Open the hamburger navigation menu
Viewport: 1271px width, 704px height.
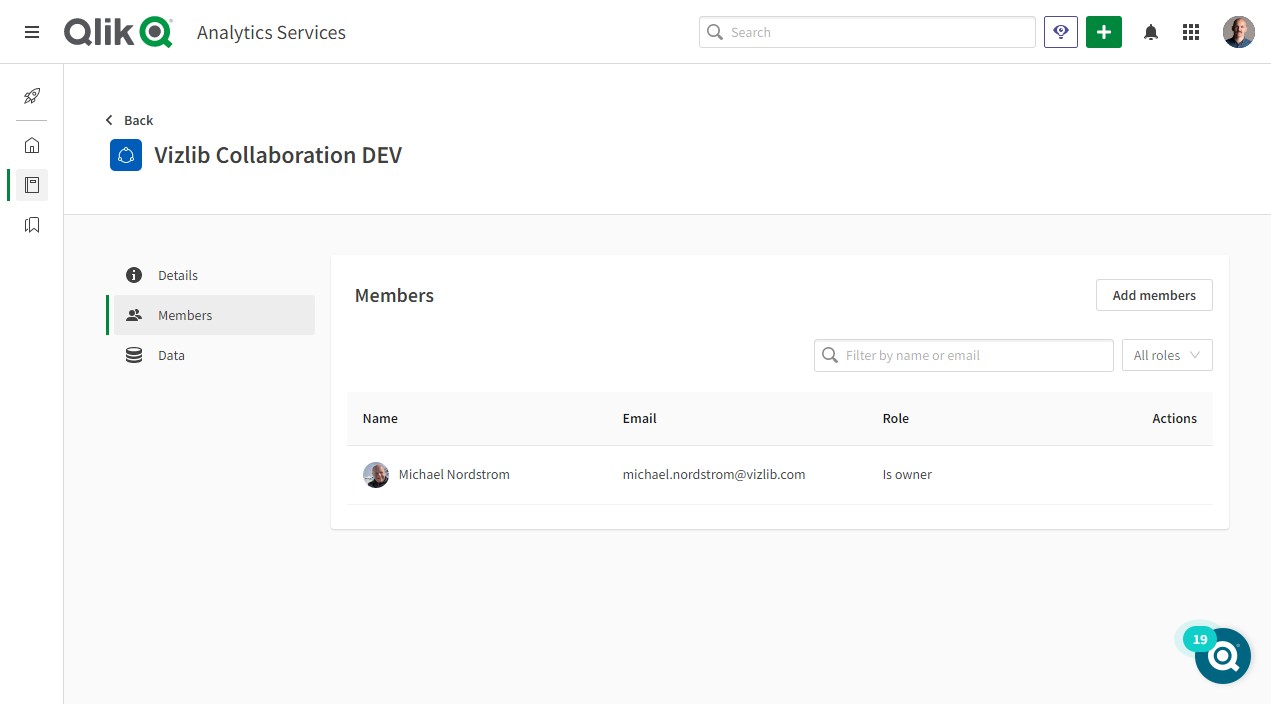pyautogui.click(x=32, y=32)
